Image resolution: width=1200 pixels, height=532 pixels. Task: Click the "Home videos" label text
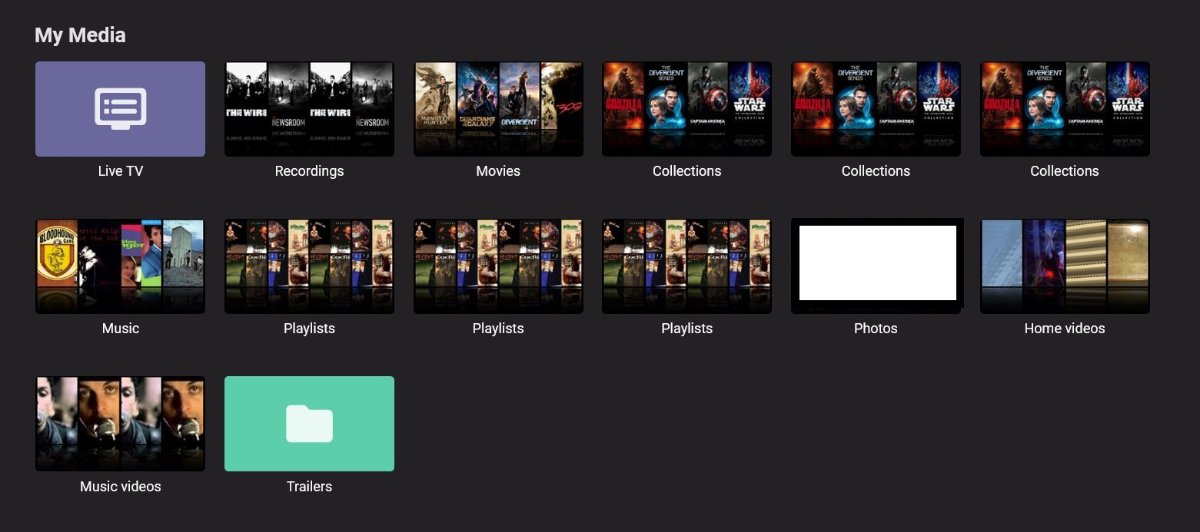tap(1065, 328)
